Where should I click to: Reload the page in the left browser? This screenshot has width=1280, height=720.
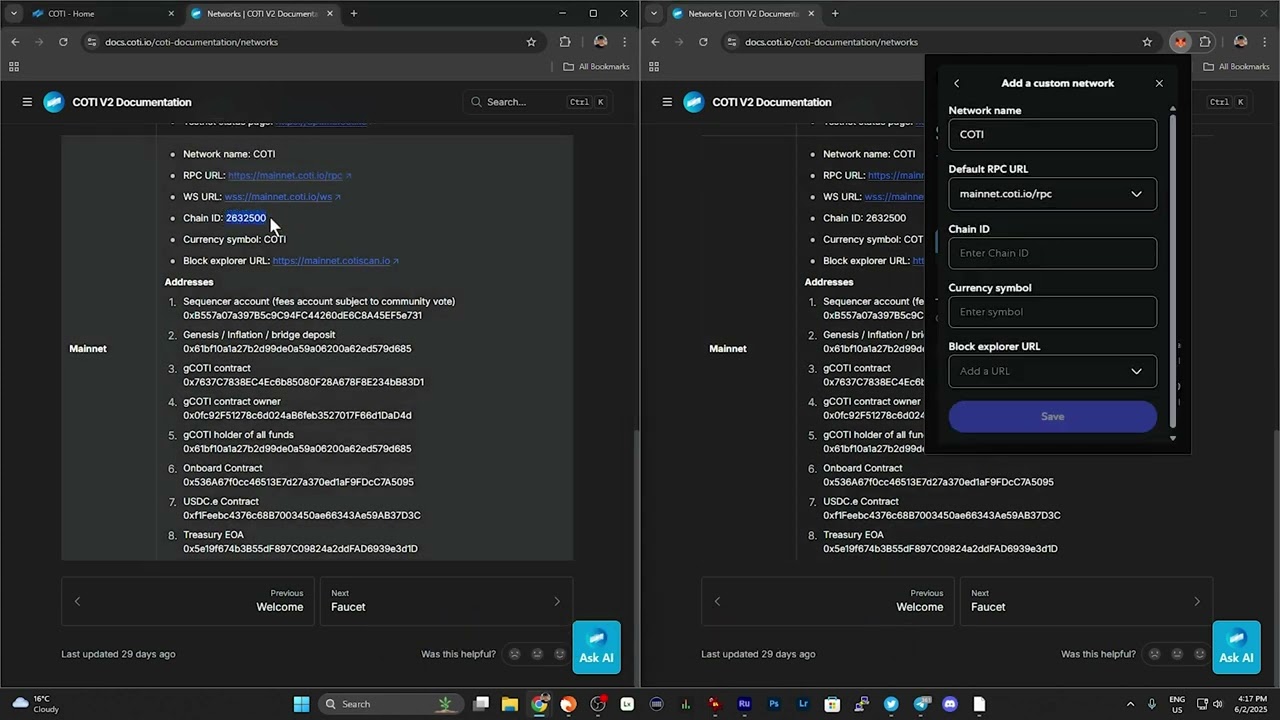click(63, 42)
